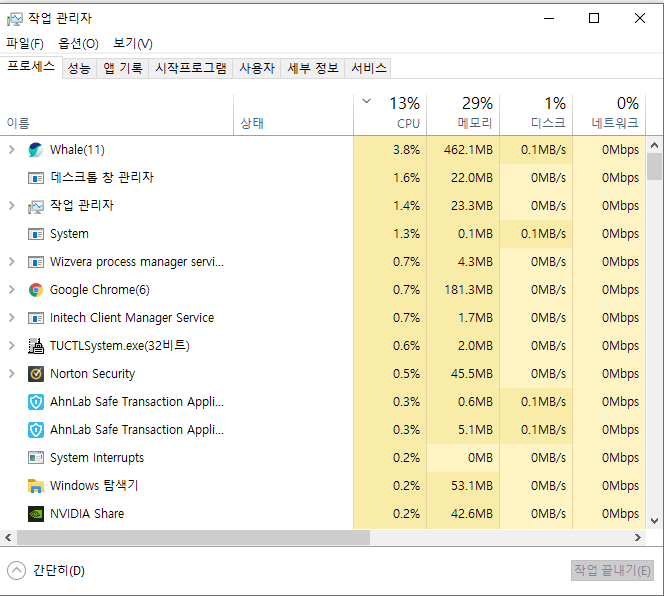Image resolution: width=664 pixels, height=596 pixels.
Task: Expand the 작업 관리자 process group
Action: point(11,205)
